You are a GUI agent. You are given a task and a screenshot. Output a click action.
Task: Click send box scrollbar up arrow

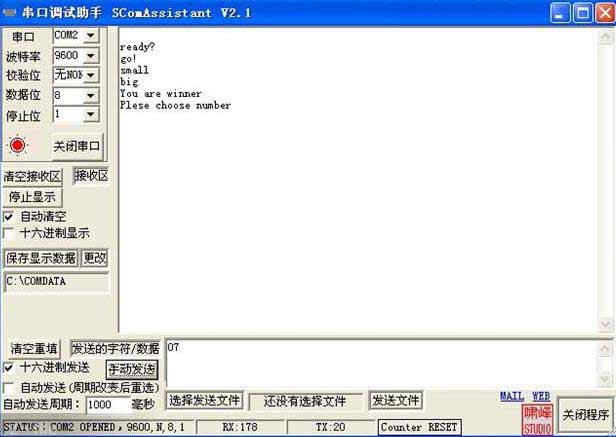pyautogui.click(x=605, y=349)
